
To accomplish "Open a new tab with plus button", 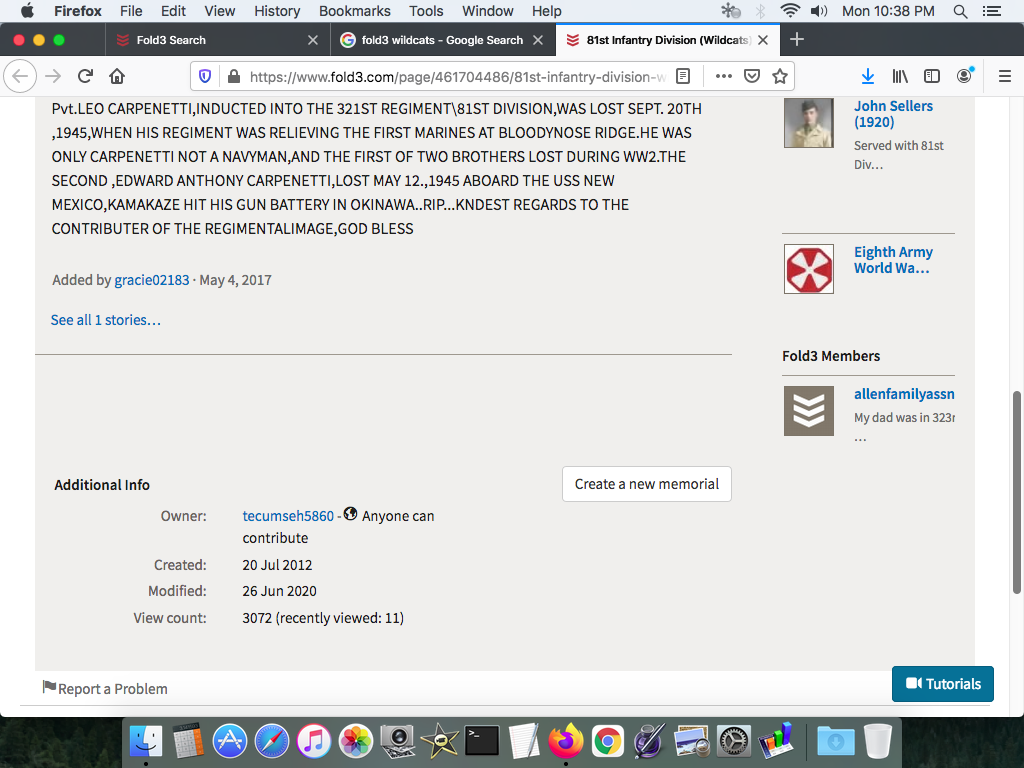I will pyautogui.click(x=797, y=40).
